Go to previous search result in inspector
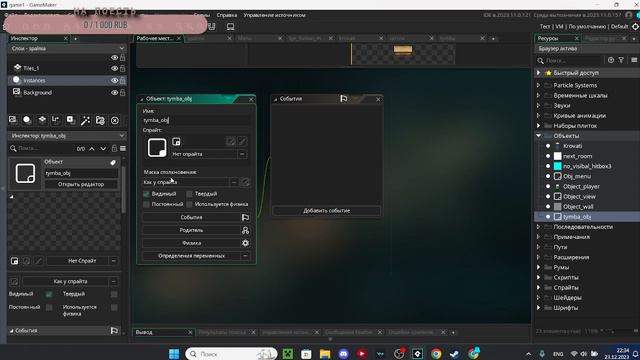Image resolution: width=640 pixels, height=360 pixels. click(x=92, y=149)
